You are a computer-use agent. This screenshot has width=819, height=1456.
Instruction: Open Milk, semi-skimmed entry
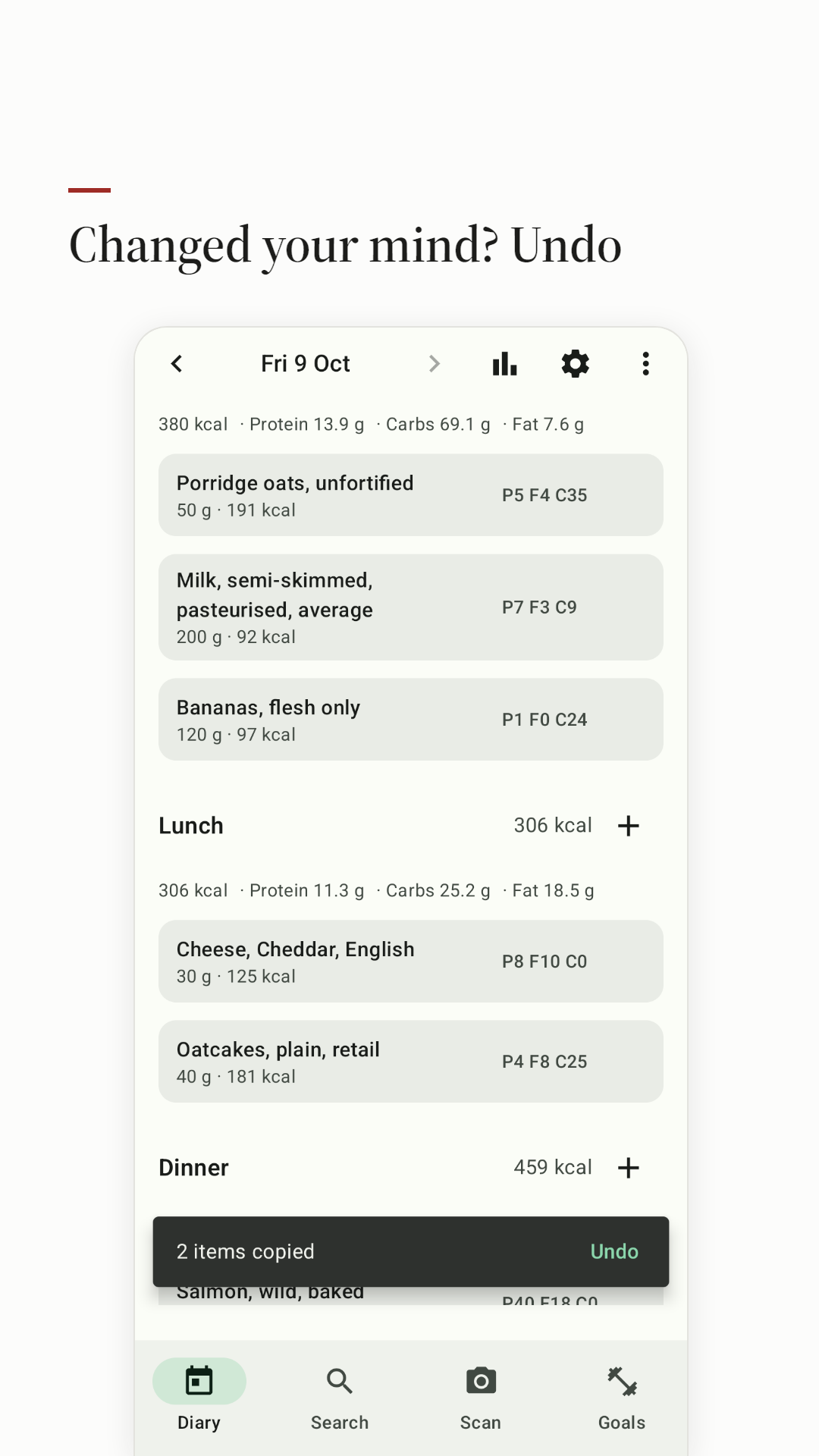pos(411,607)
